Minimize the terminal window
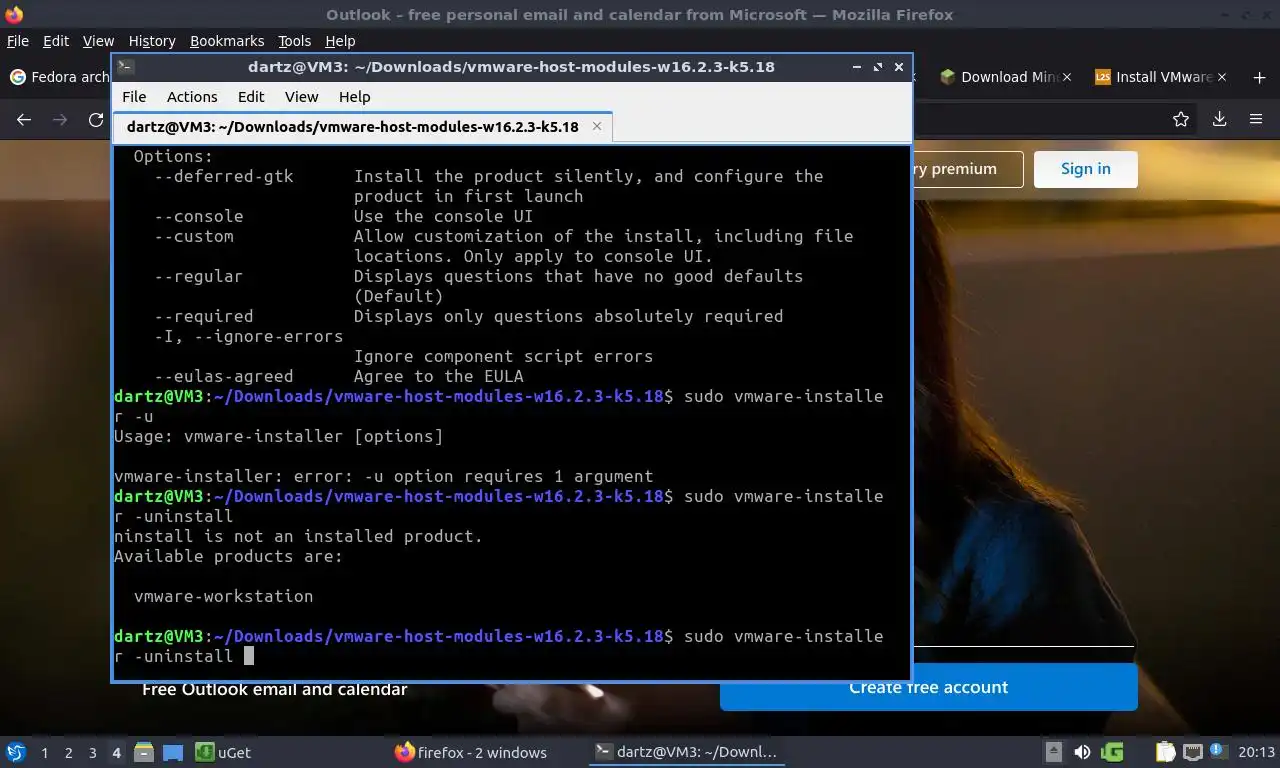 coord(857,67)
